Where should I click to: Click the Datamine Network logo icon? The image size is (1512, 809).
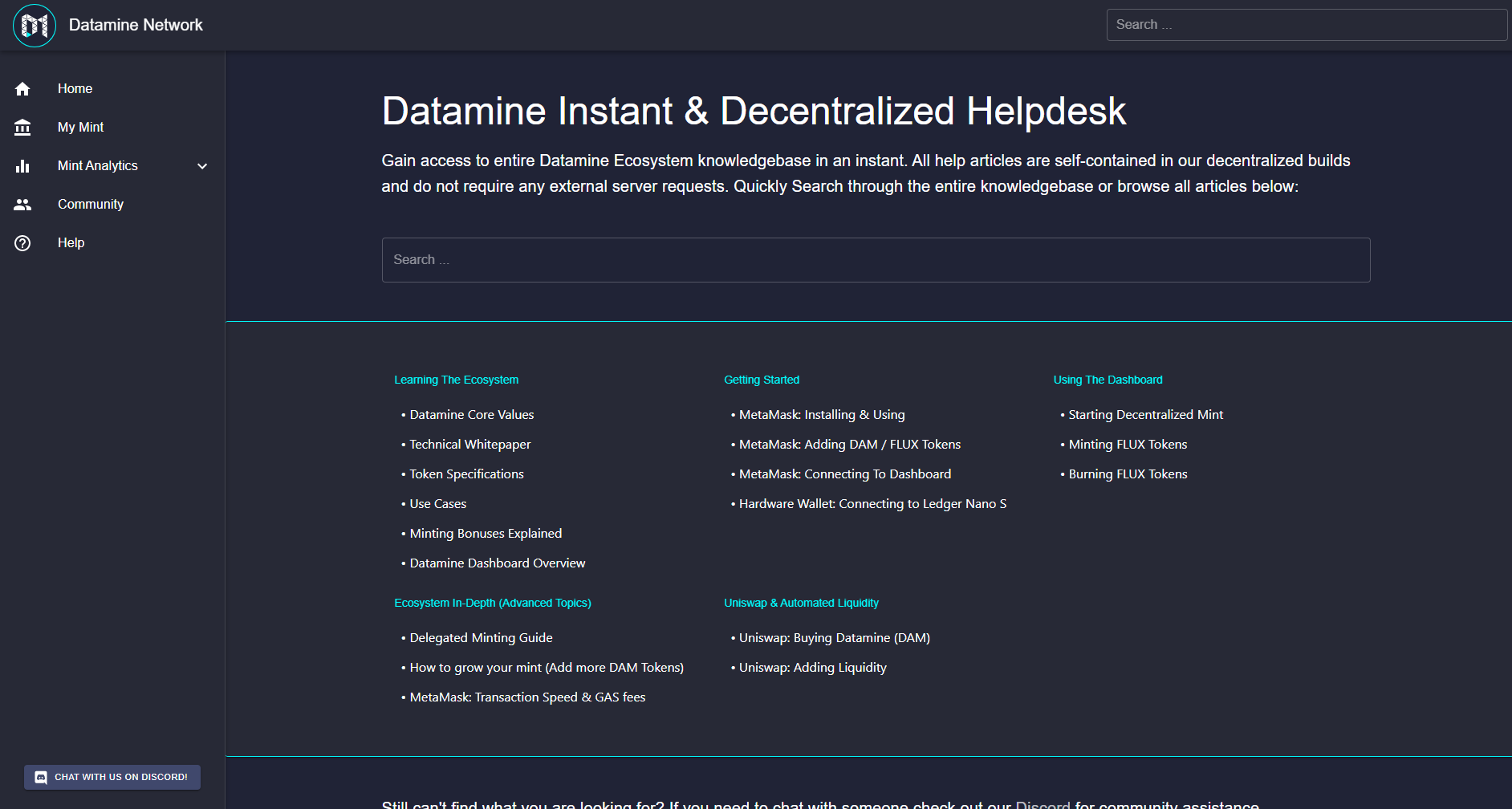tap(35, 26)
